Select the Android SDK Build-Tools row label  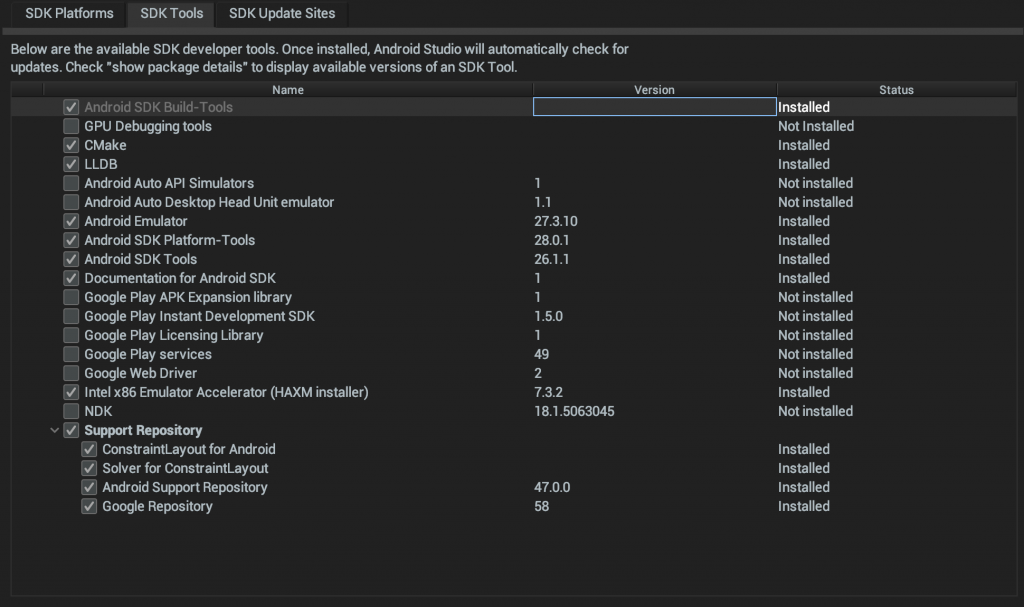pos(158,107)
